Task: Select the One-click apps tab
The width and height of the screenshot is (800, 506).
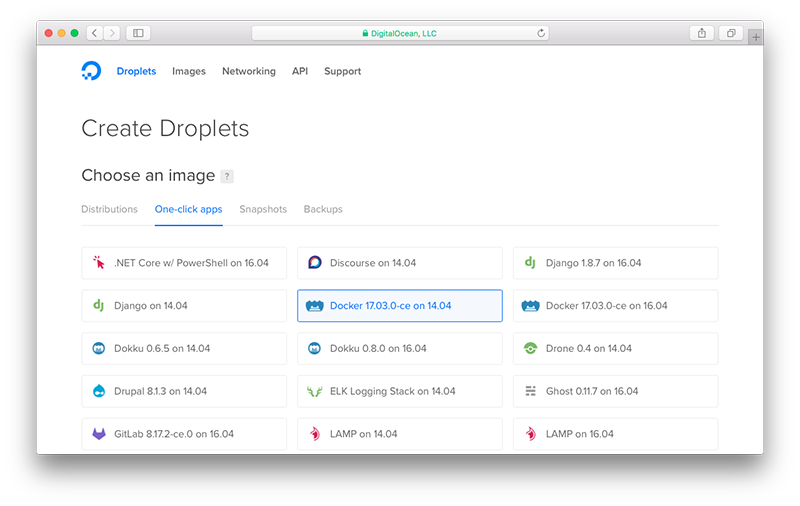Action: click(x=189, y=209)
